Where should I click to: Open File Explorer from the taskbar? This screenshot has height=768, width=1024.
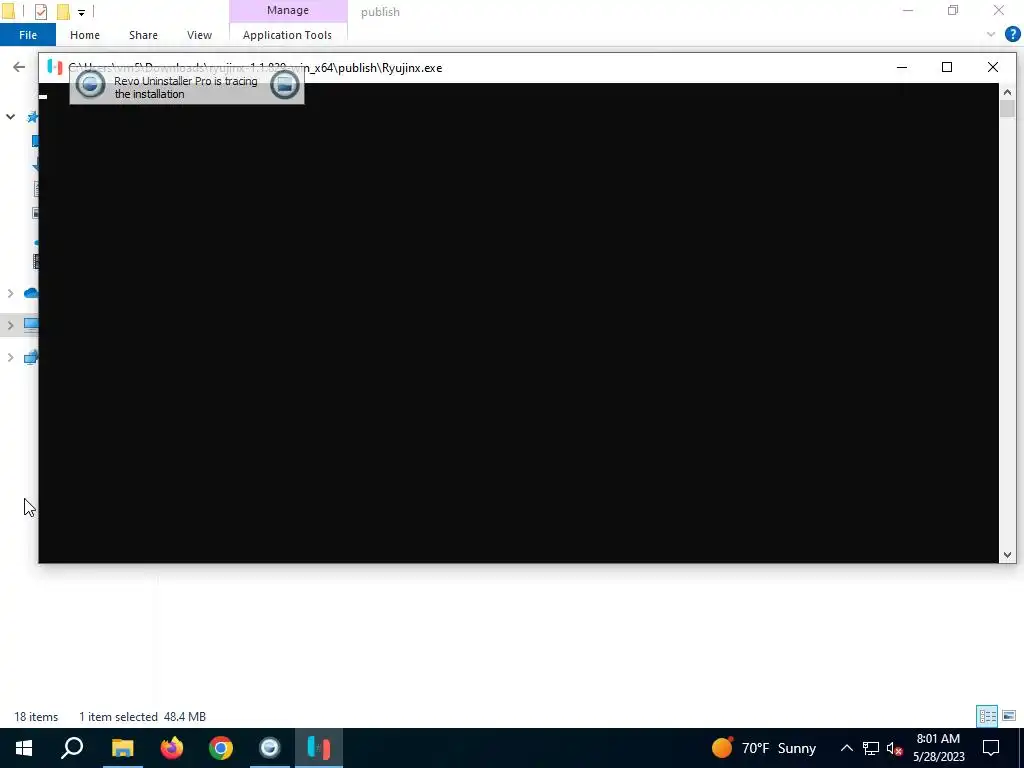pyautogui.click(x=122, y=748)
